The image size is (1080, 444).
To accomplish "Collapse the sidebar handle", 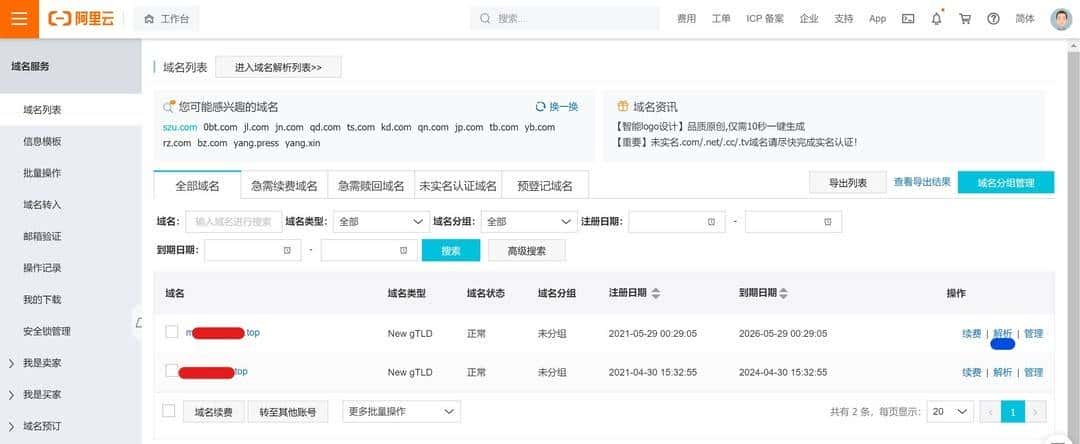I will (138, 322).
